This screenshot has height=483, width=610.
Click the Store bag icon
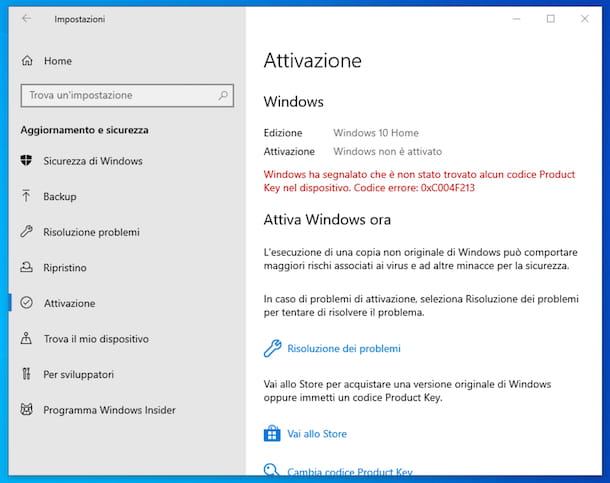(x=272, y=433)
